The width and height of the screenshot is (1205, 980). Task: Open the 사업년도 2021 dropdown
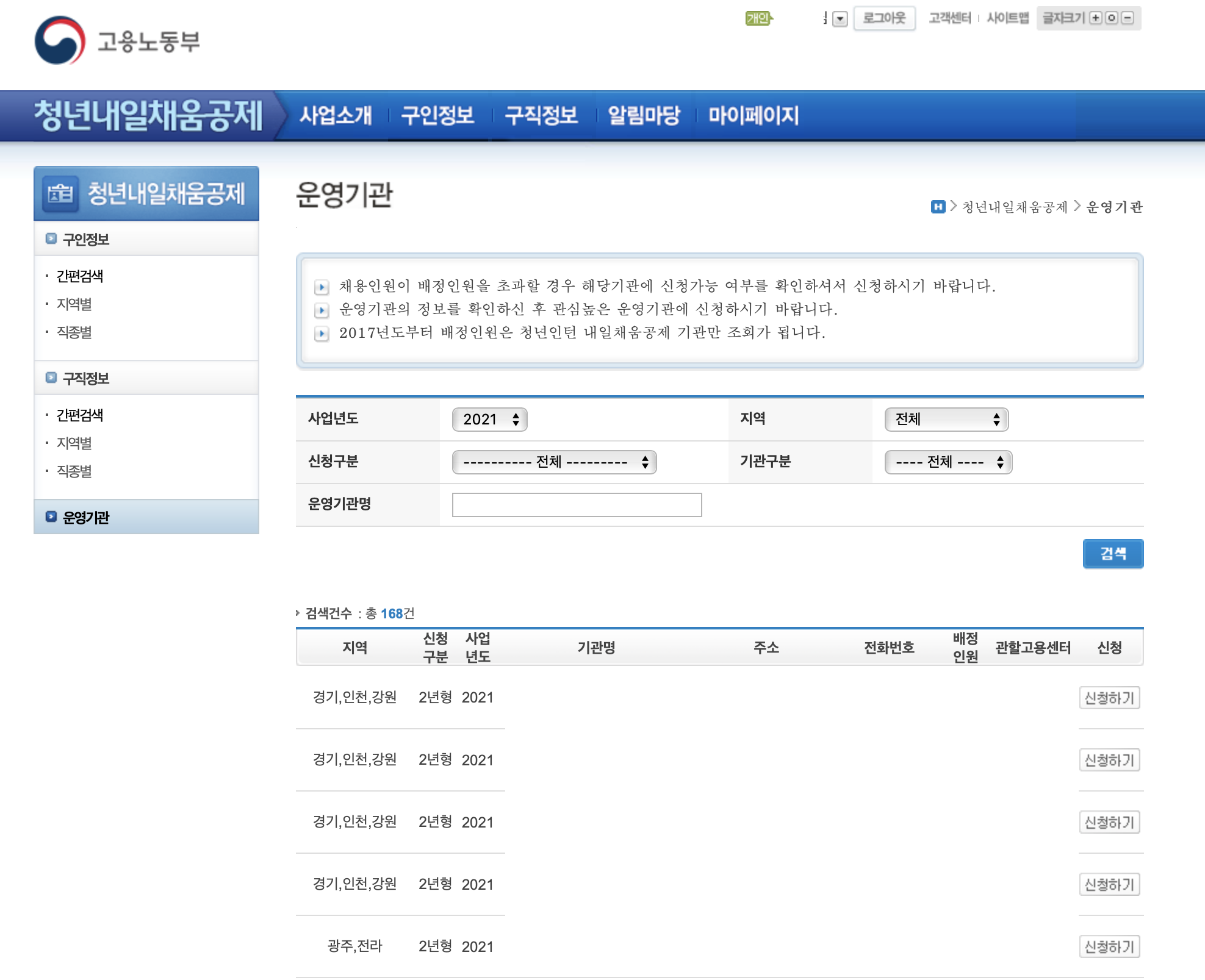pyautogui.click(x=489, y=420)
